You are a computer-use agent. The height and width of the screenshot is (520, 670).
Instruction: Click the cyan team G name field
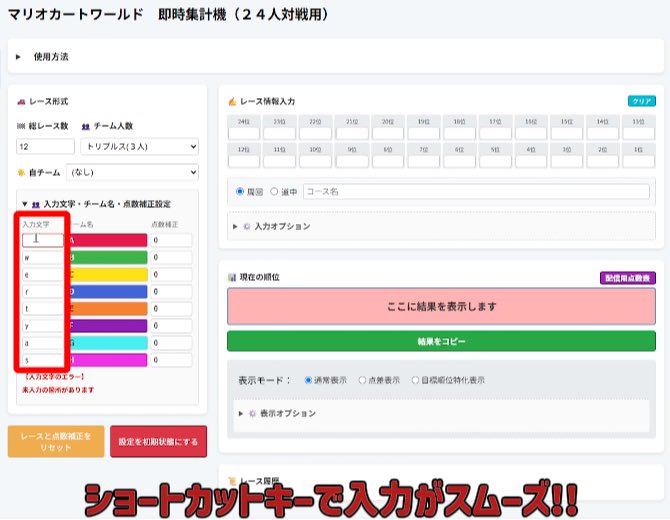108,343
